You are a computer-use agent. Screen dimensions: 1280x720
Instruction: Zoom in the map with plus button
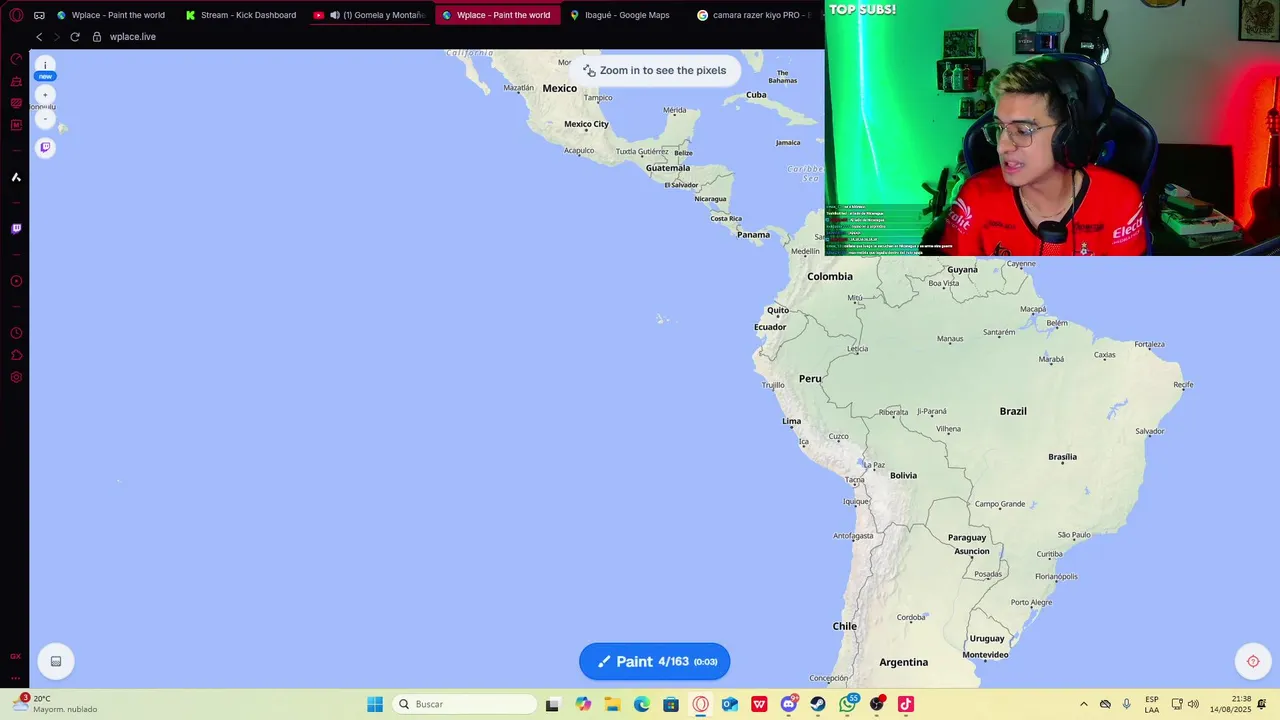click(x=45, y=95)
